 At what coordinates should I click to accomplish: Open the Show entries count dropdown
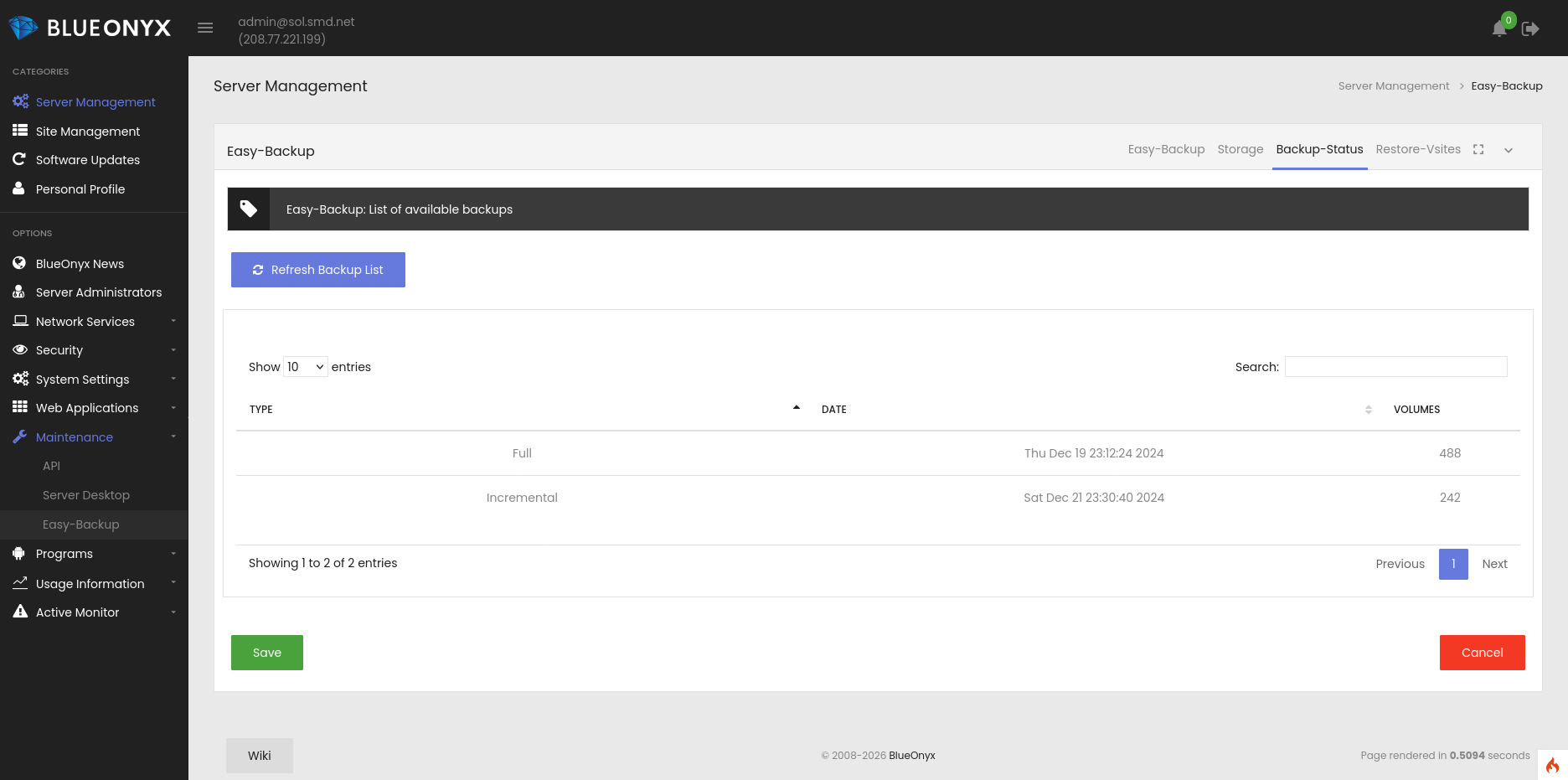click(306, 367)
